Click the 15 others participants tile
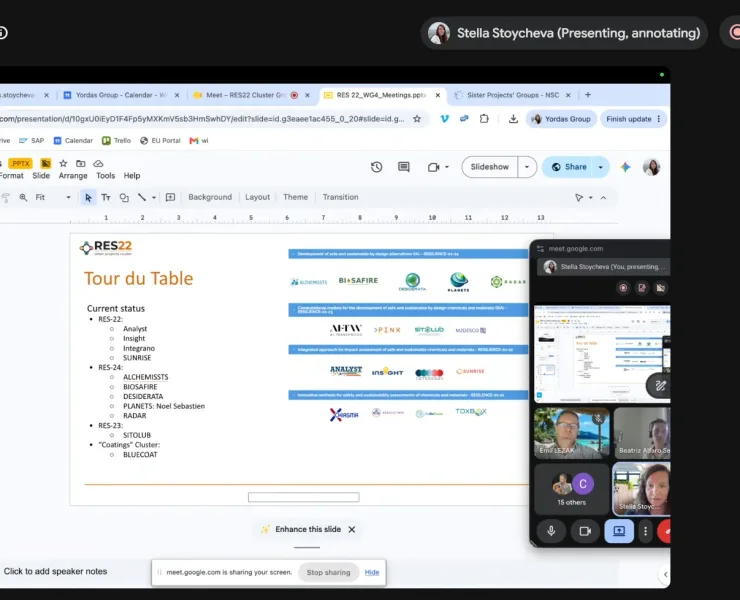Image resolution: width=740 pixels, height=600 pixels. 572,490
